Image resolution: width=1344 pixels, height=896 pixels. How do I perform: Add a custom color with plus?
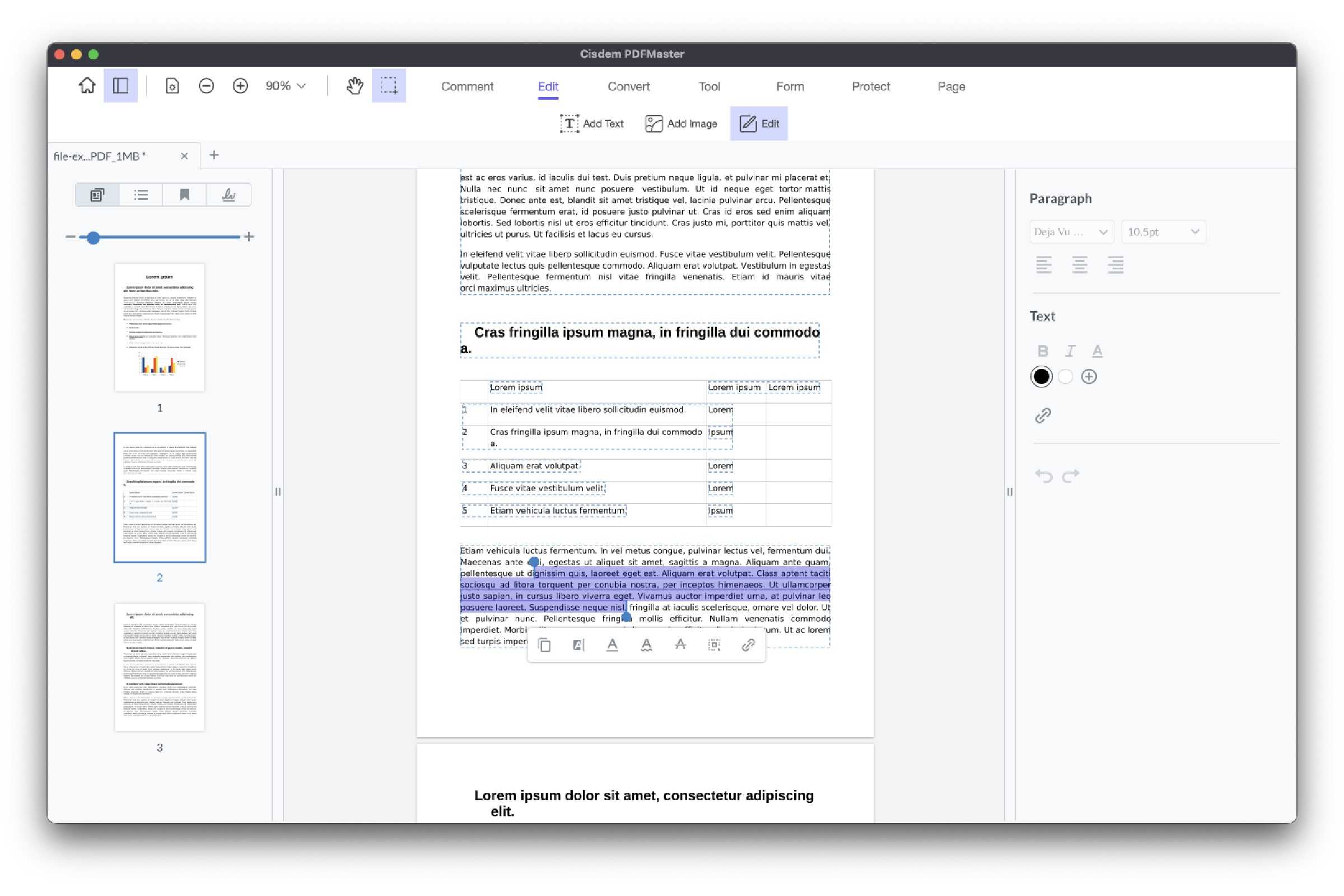click(1089, 376)
